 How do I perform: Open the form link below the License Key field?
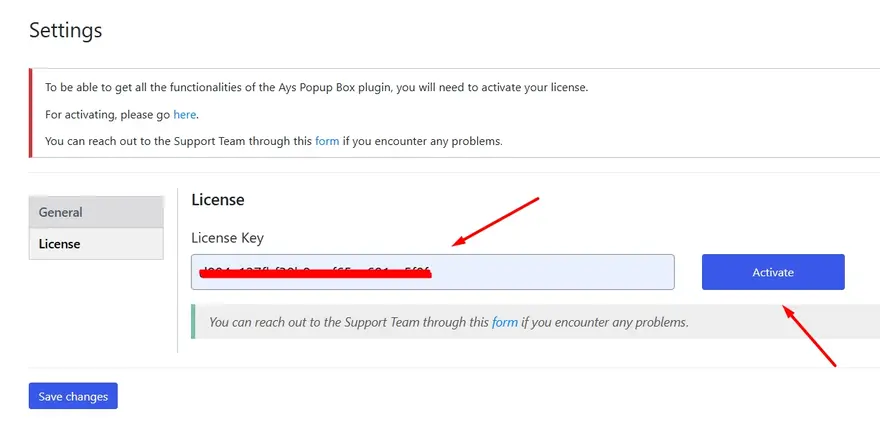tap(504, 322)
